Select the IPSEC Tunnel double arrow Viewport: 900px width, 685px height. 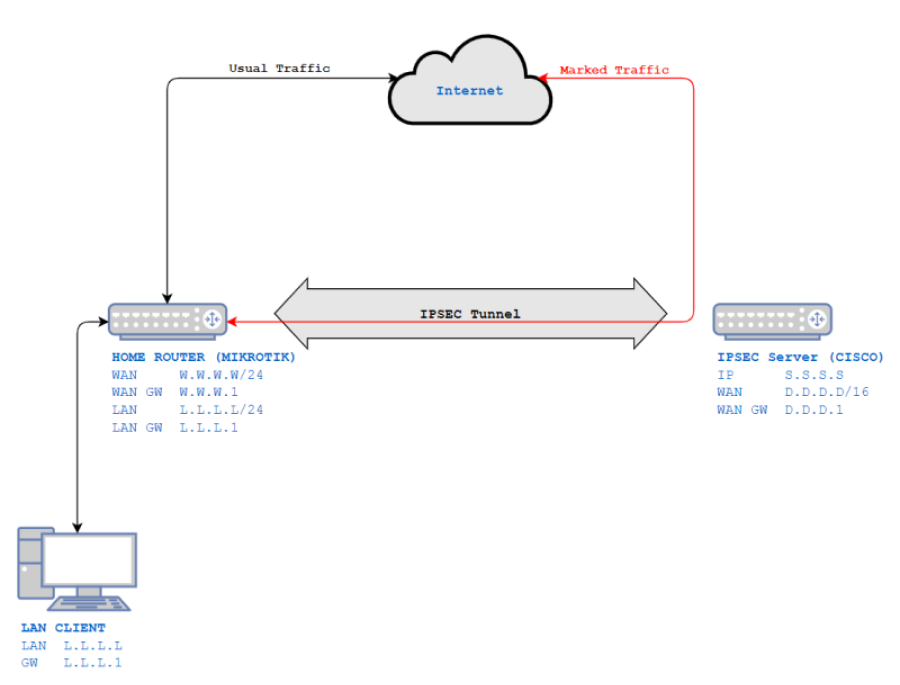[x=470, y=312]
